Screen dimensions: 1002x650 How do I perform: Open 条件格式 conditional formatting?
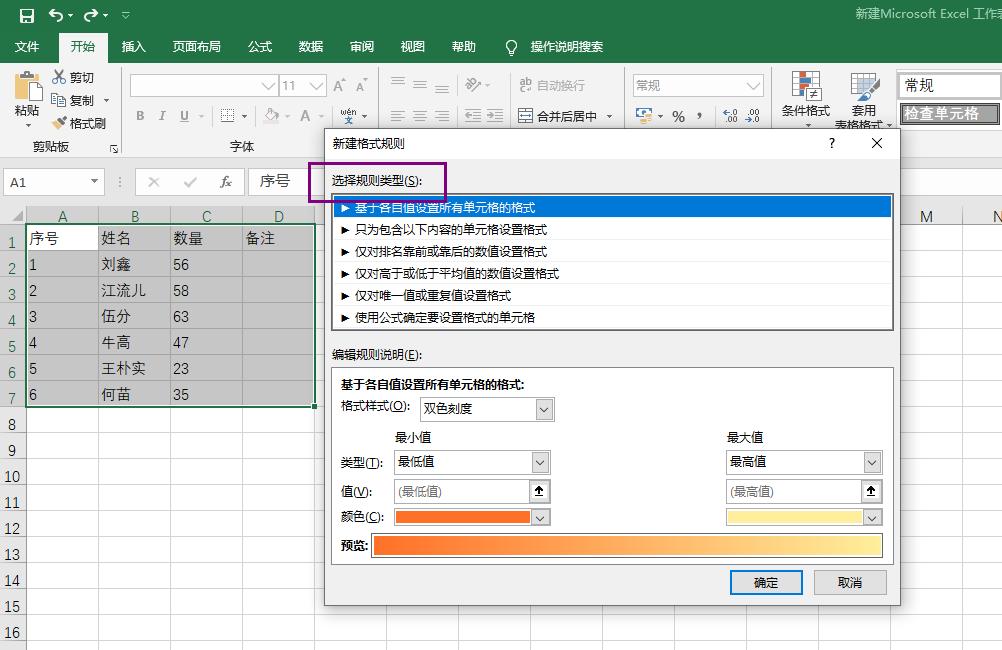[x=806, y=97]
